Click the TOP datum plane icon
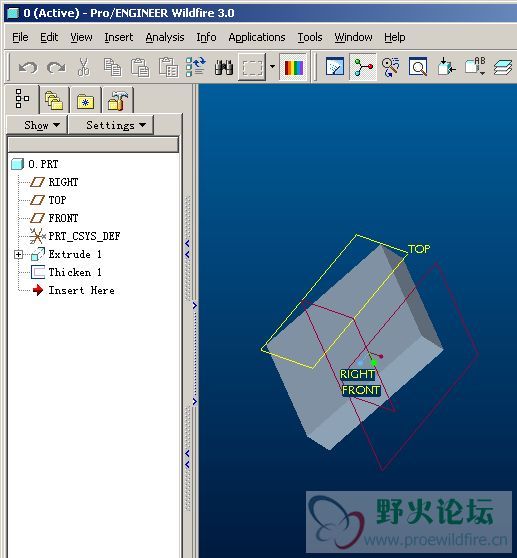 click(x=37, y=200)
